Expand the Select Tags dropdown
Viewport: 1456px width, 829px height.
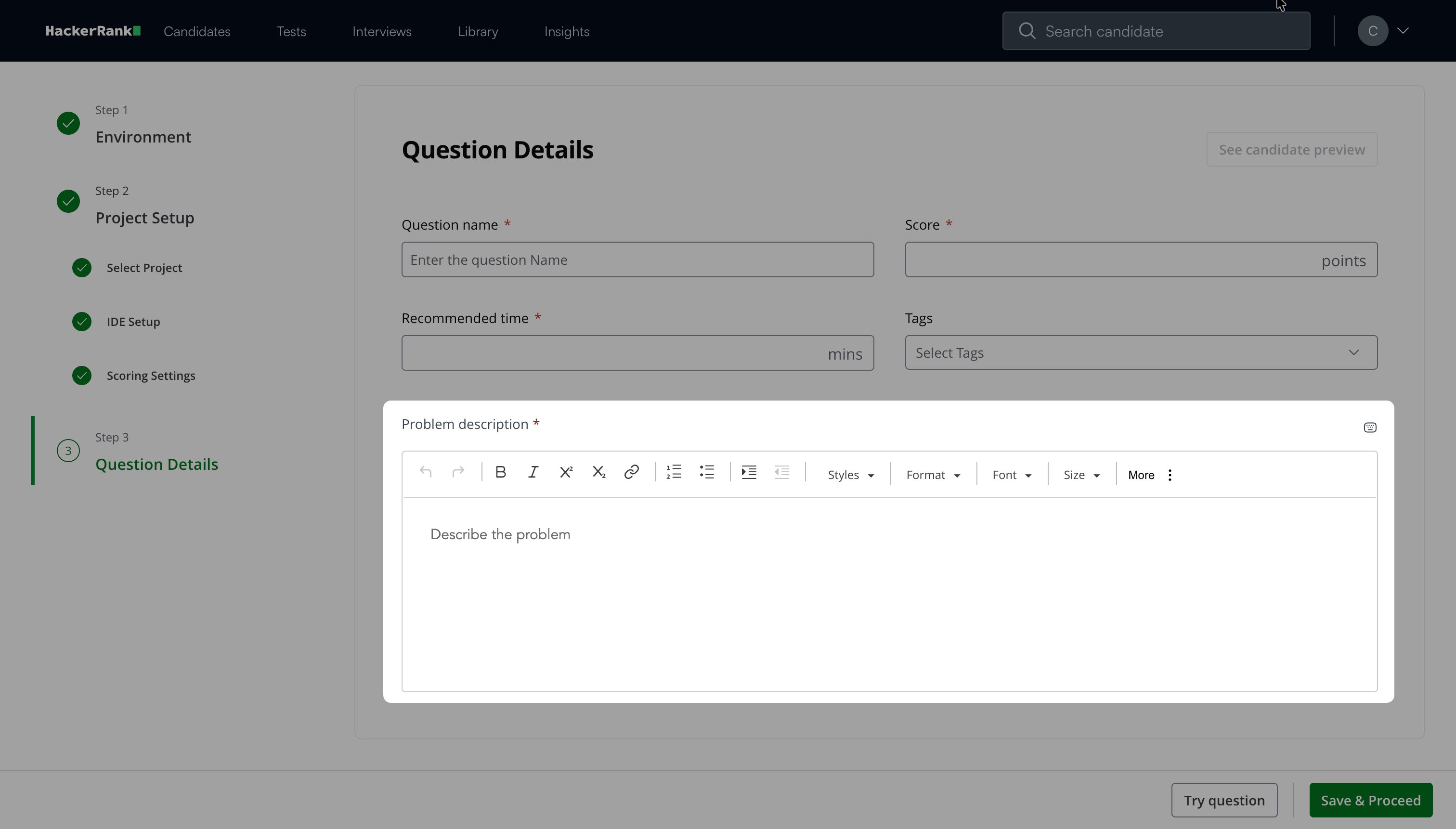point(1141,352)
